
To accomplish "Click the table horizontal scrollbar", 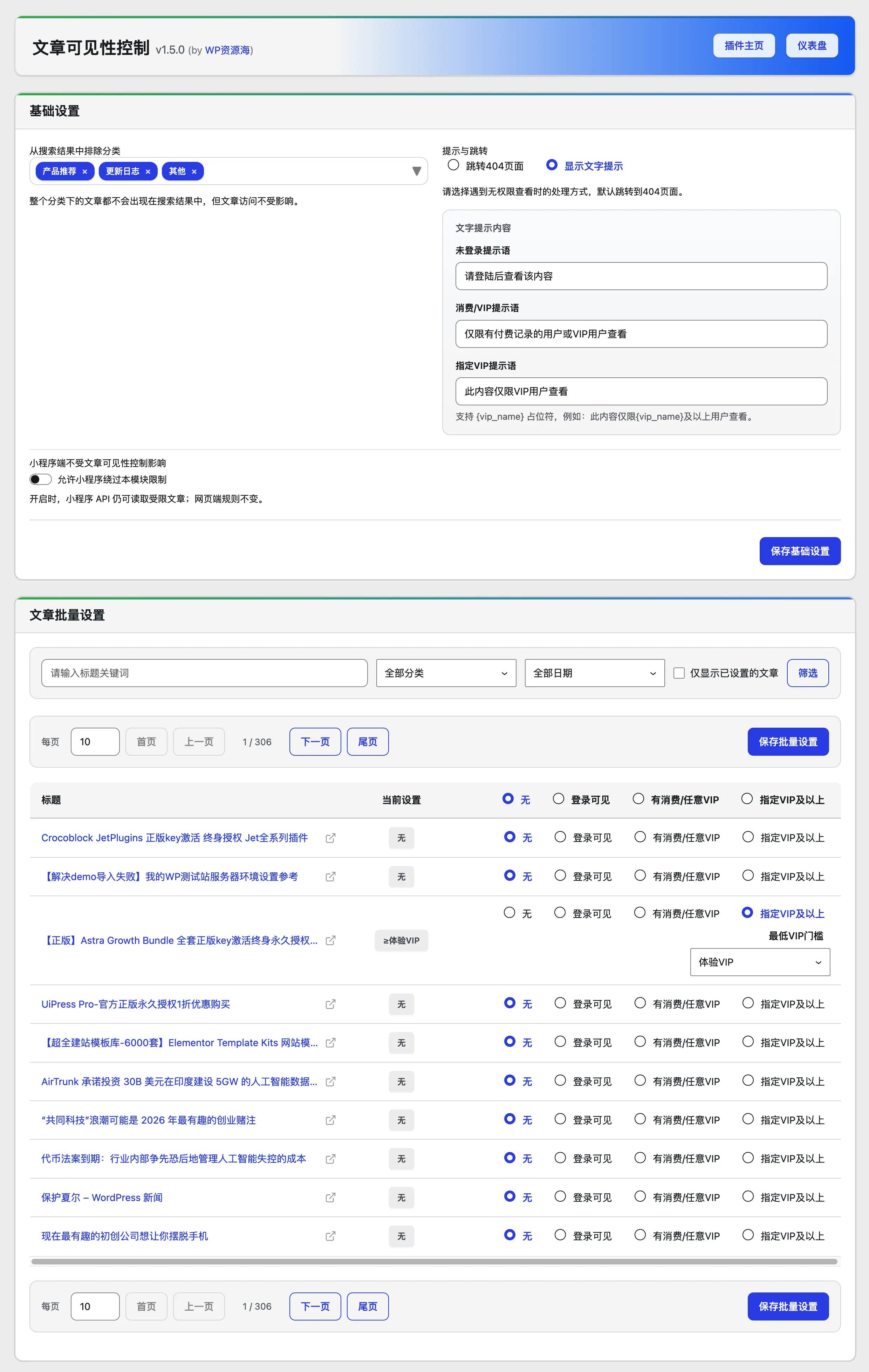I will 434,1262.
